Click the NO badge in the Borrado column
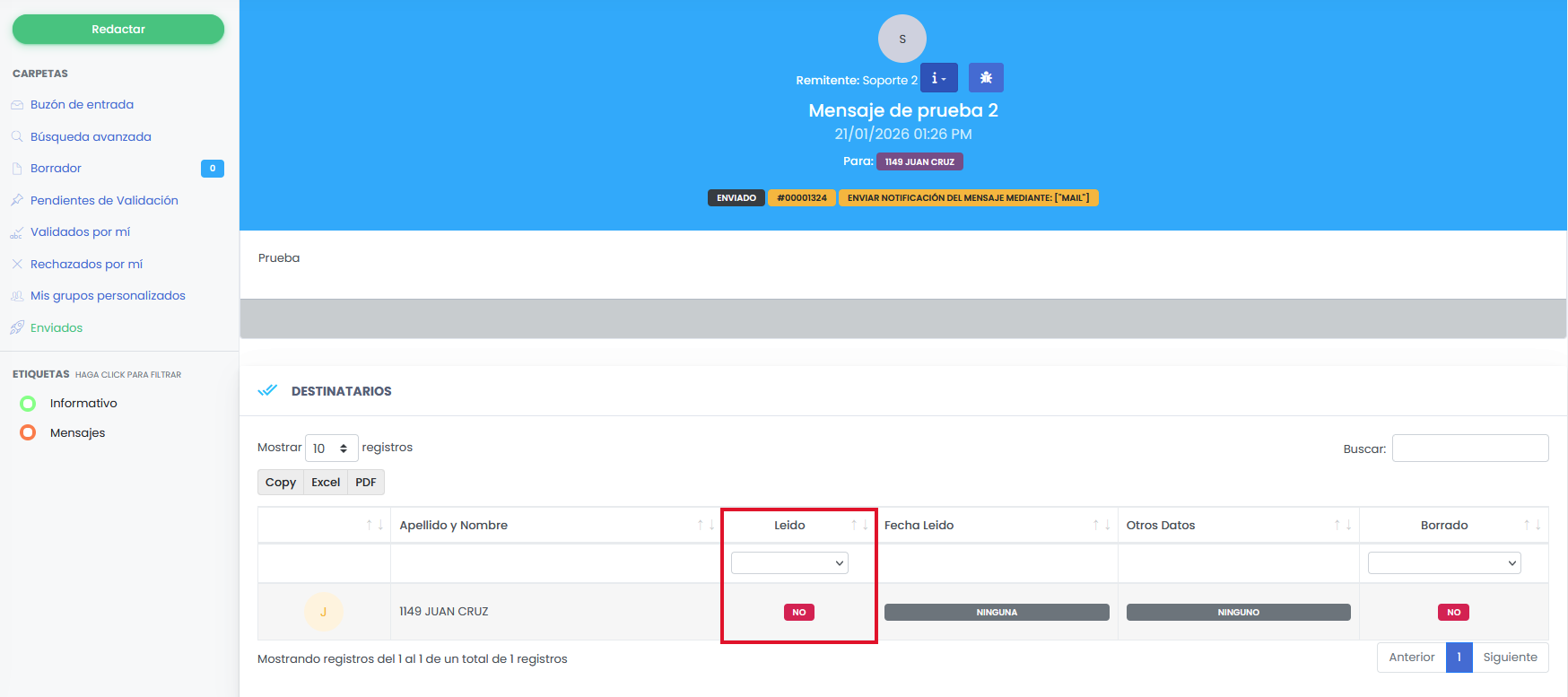 (x=1454, y=613)
